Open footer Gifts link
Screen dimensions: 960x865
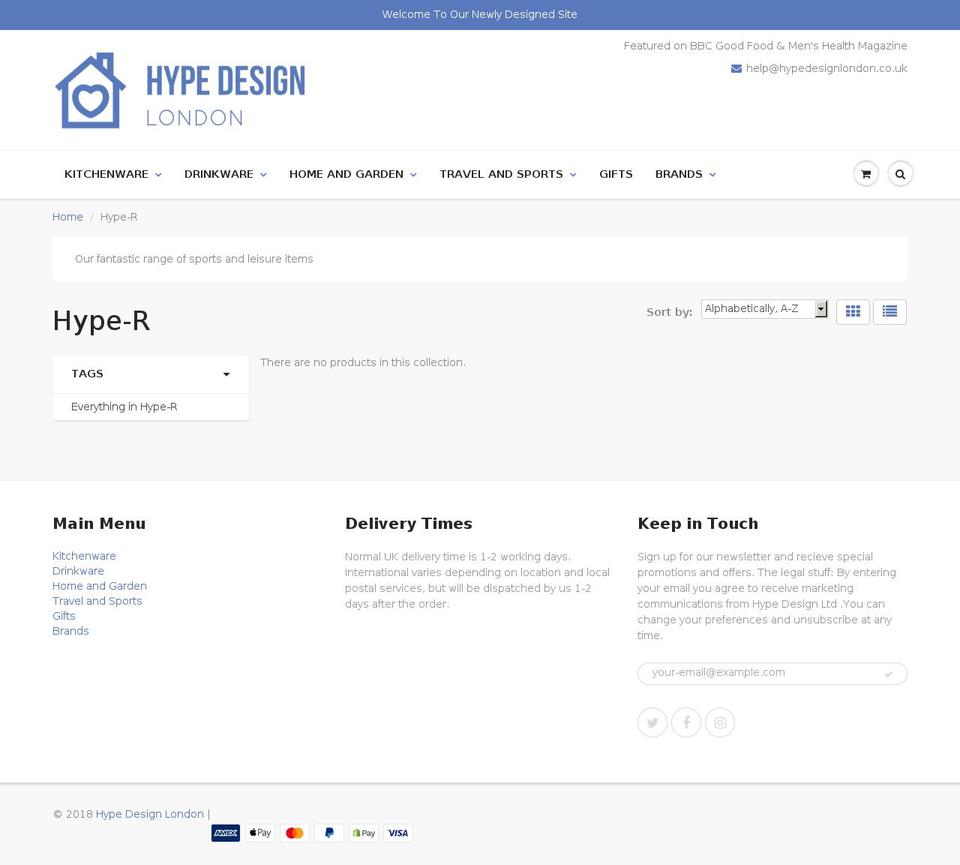(x=64, y=616)
